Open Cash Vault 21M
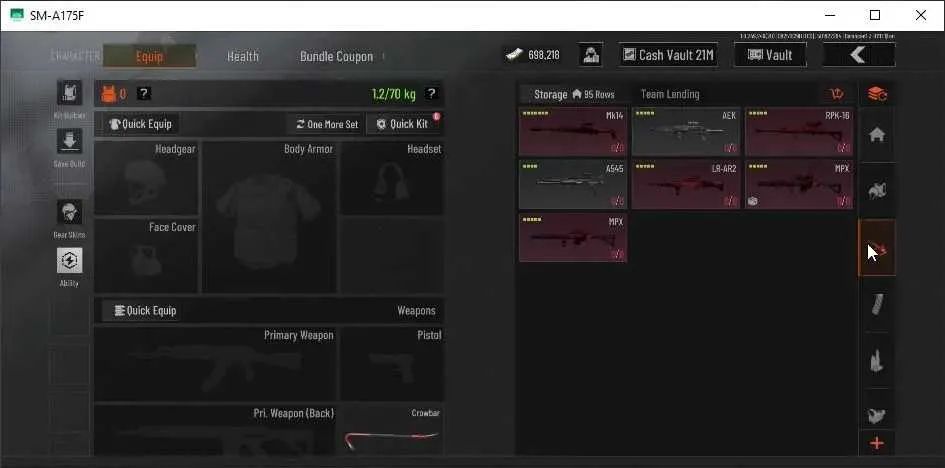 coord(668,55)
